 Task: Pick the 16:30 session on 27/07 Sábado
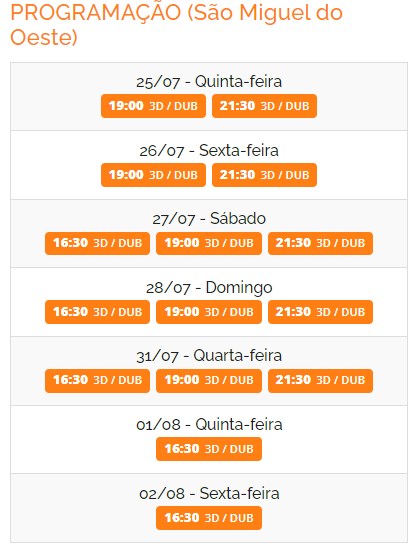[x=97, y=243]
